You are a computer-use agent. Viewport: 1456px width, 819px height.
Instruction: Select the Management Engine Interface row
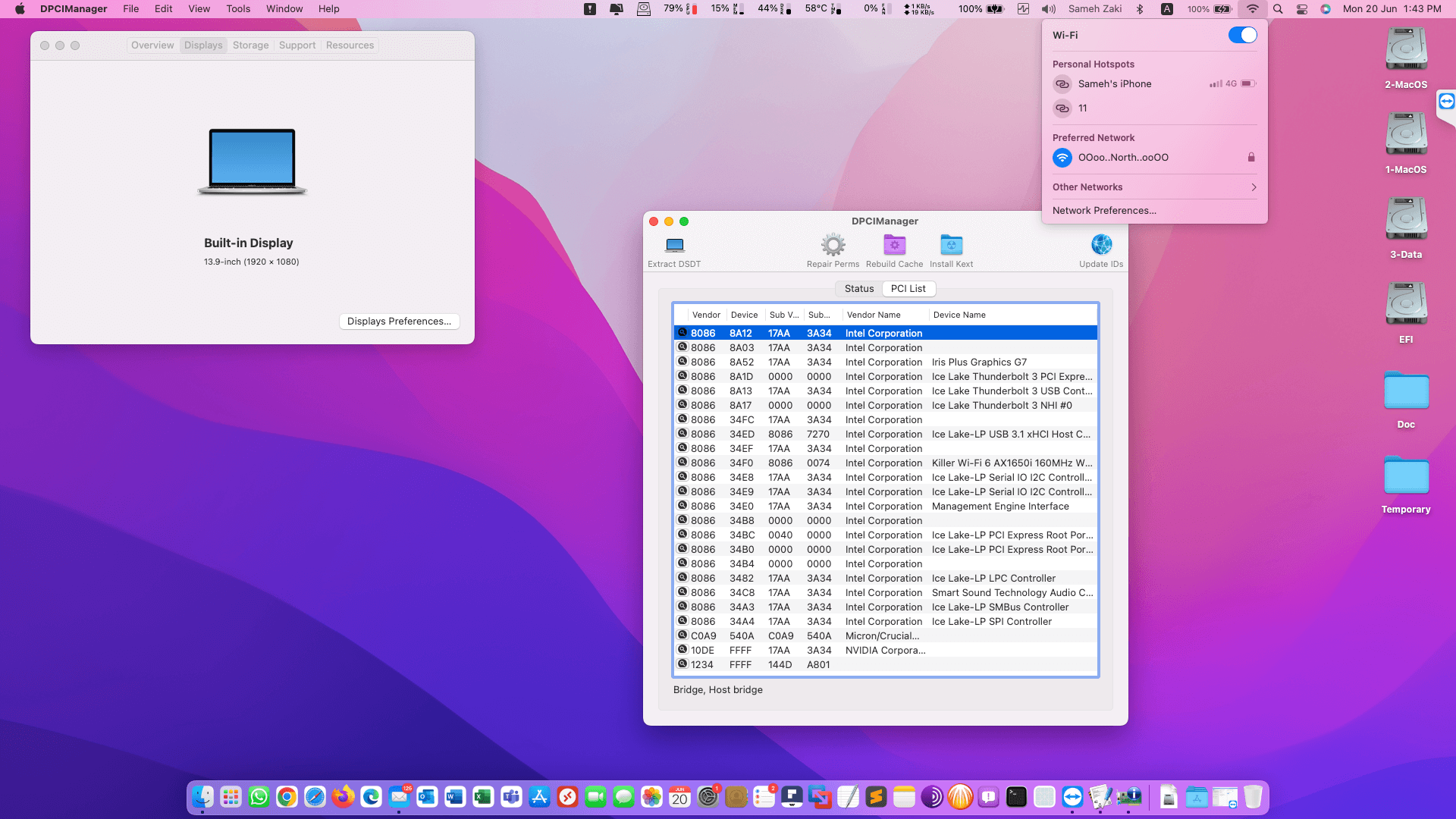coord(886,506)
